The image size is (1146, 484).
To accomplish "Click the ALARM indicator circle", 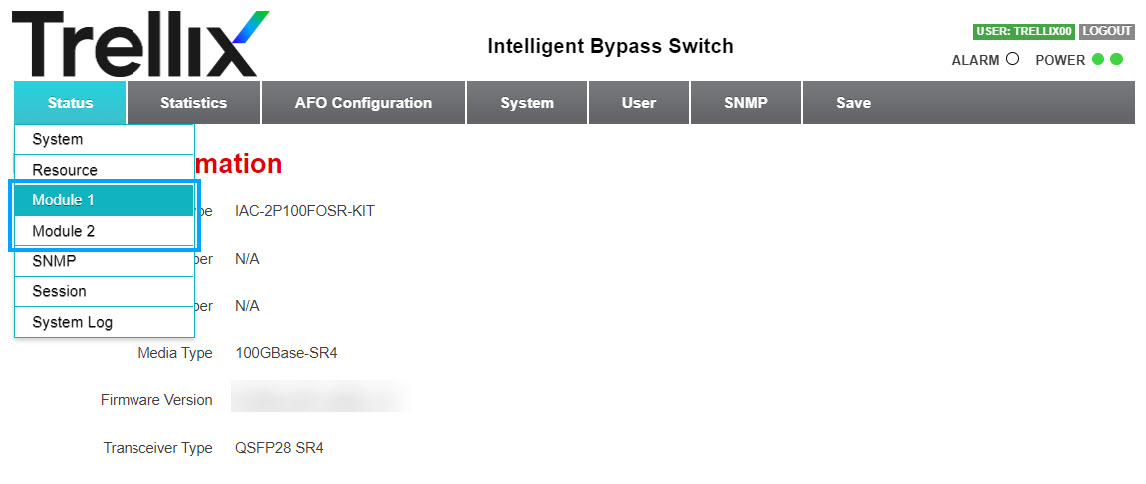I will point(1012,59).
